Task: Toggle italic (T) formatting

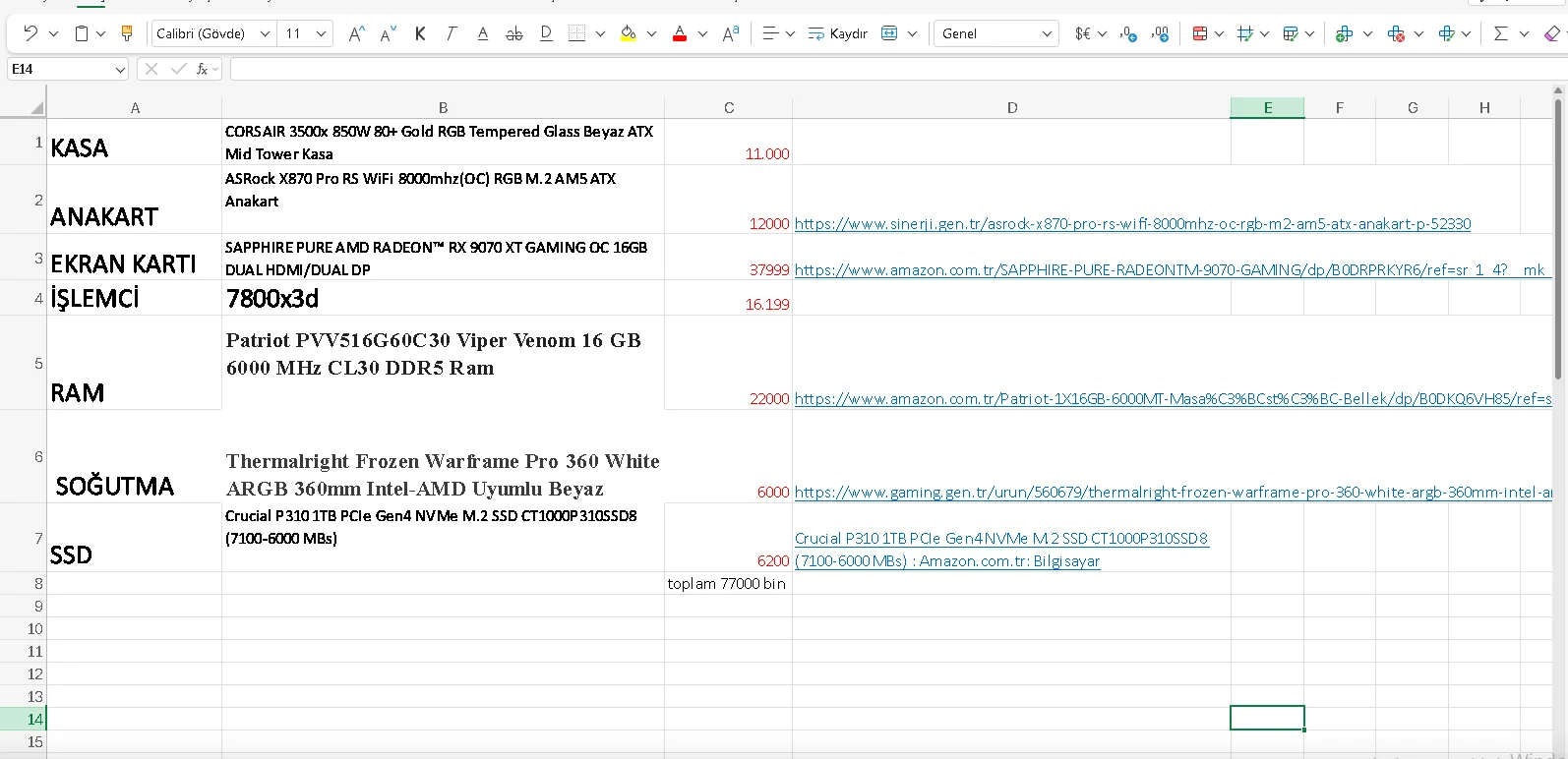Action: tap(452, 33)
